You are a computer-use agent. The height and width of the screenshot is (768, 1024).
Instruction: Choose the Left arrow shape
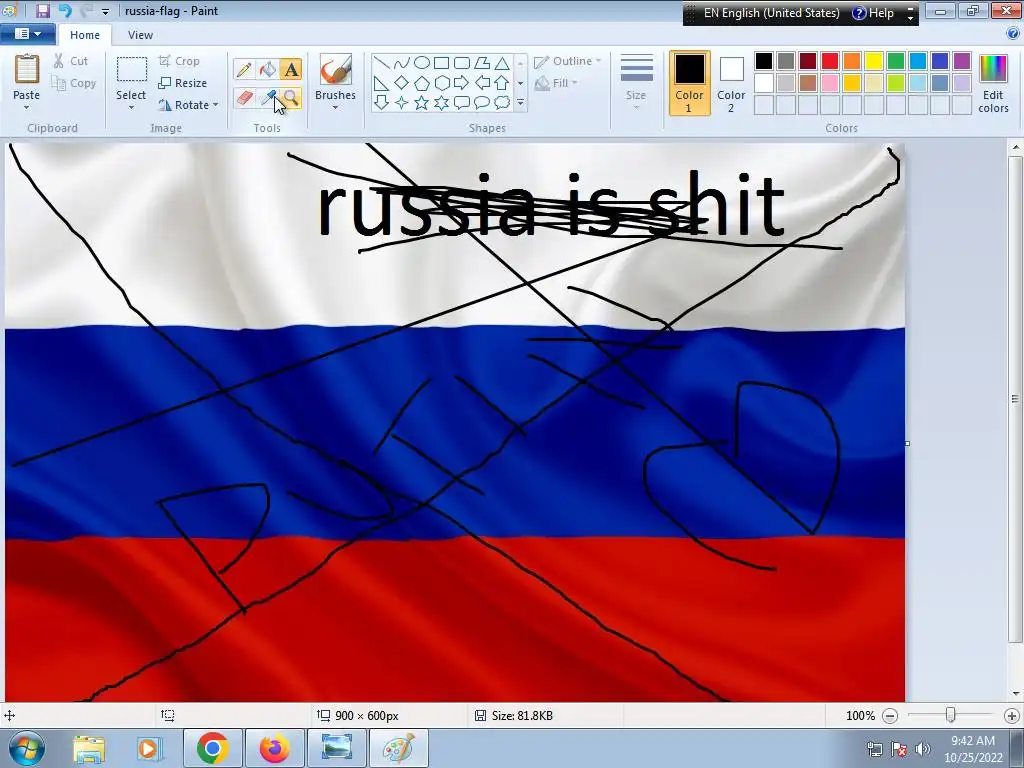coord(482,83)
